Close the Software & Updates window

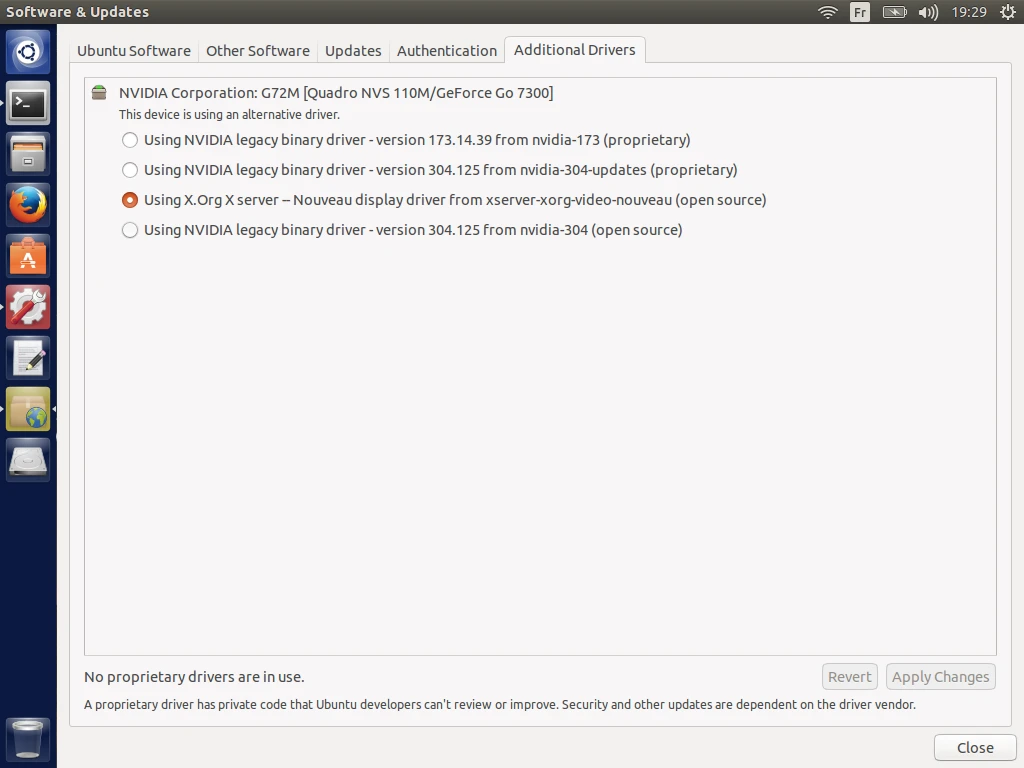click(x=975, y=748)
